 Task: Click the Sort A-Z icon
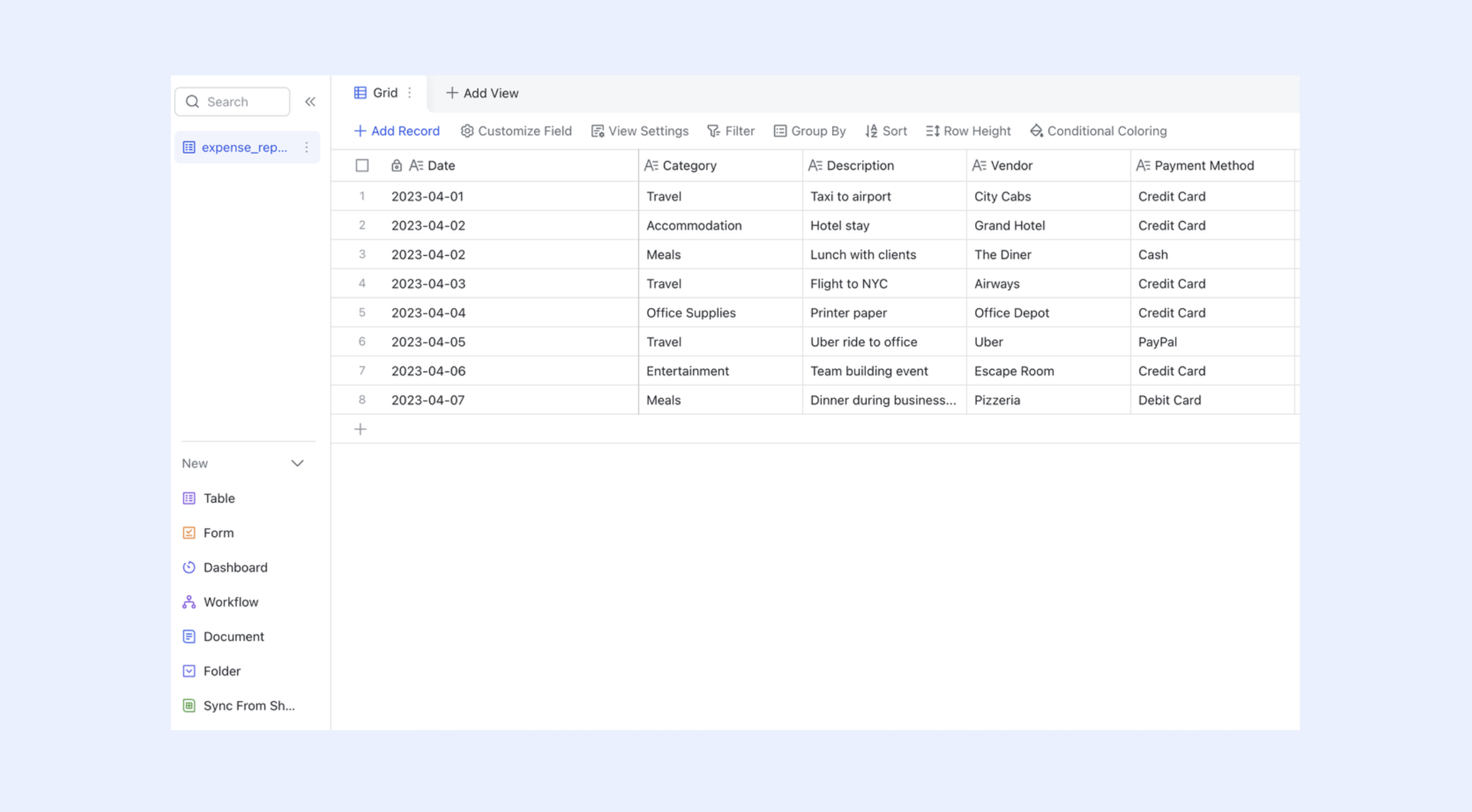pyautogui.click(x=871, y=131)
